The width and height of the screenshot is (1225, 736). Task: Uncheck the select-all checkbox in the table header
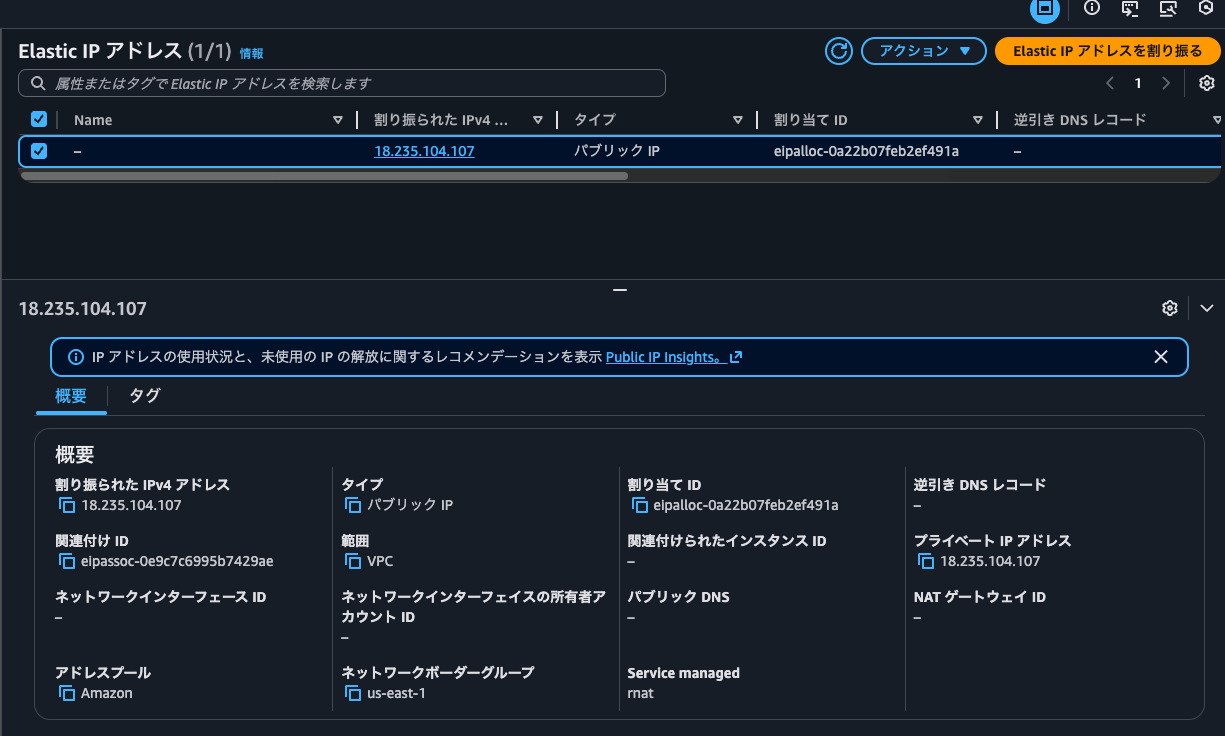pos(38,119)
